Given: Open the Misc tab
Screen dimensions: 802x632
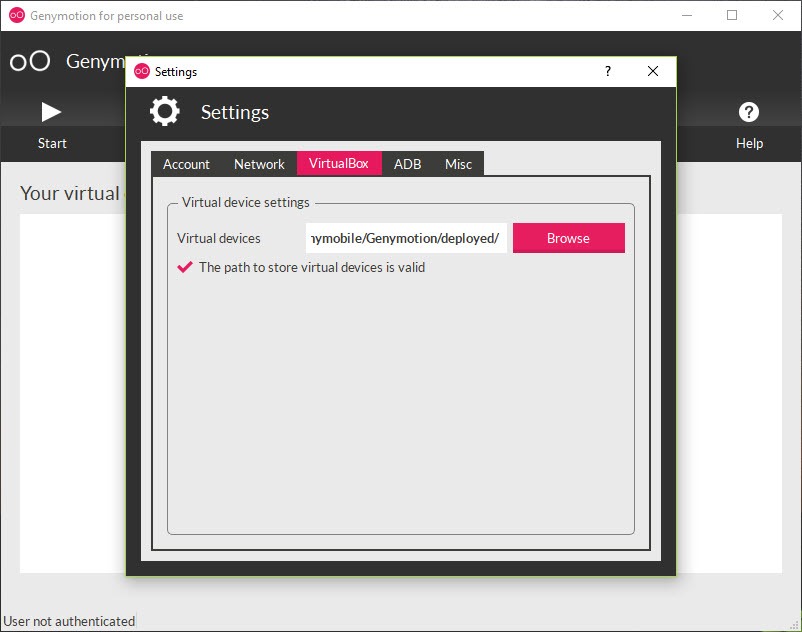Looking at the screenshot, I should pyautogui.click(x=458, y=164).
